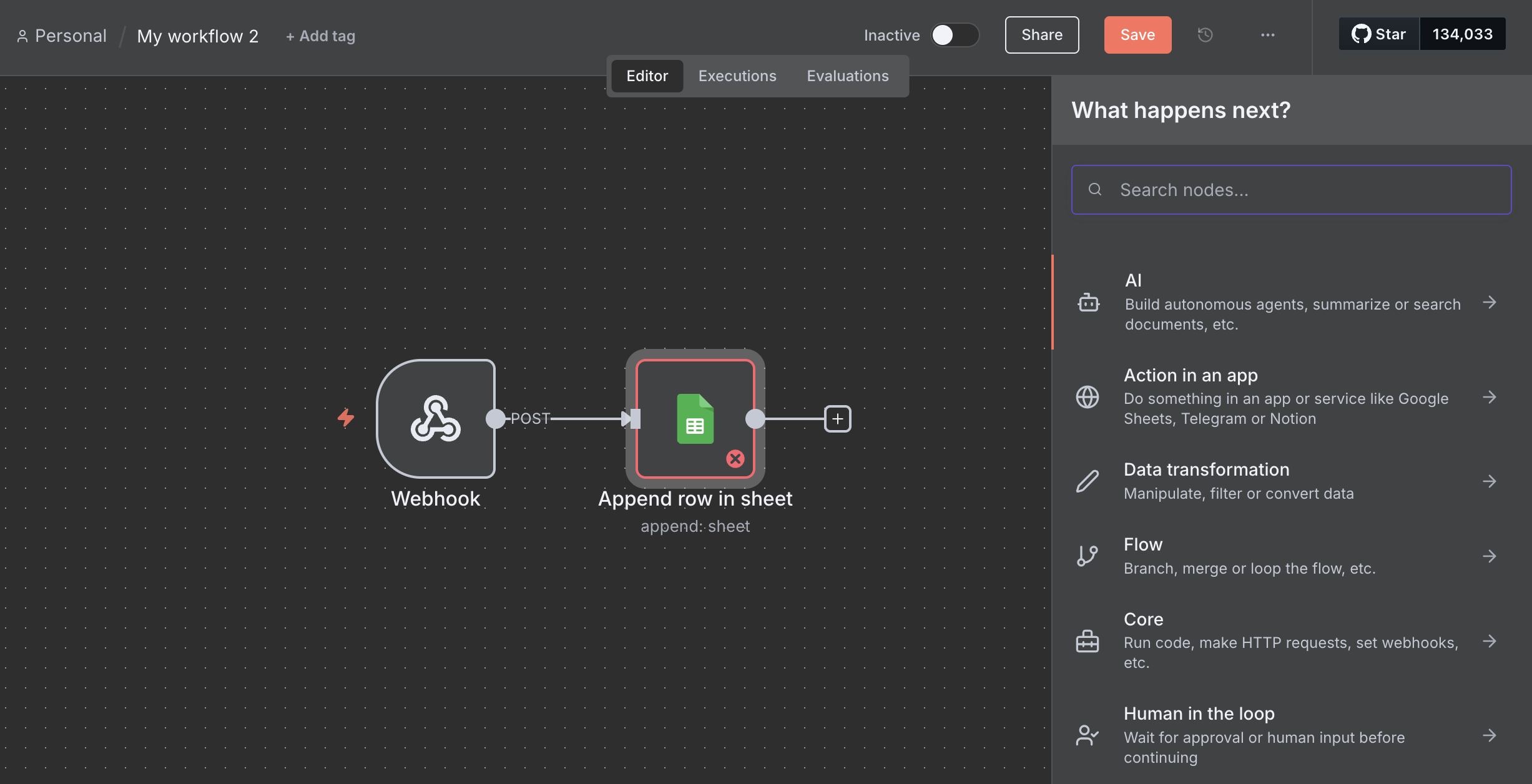Click the sheet node output connector dot
The image size is (1532, 784).
click(x=755, y=419)
